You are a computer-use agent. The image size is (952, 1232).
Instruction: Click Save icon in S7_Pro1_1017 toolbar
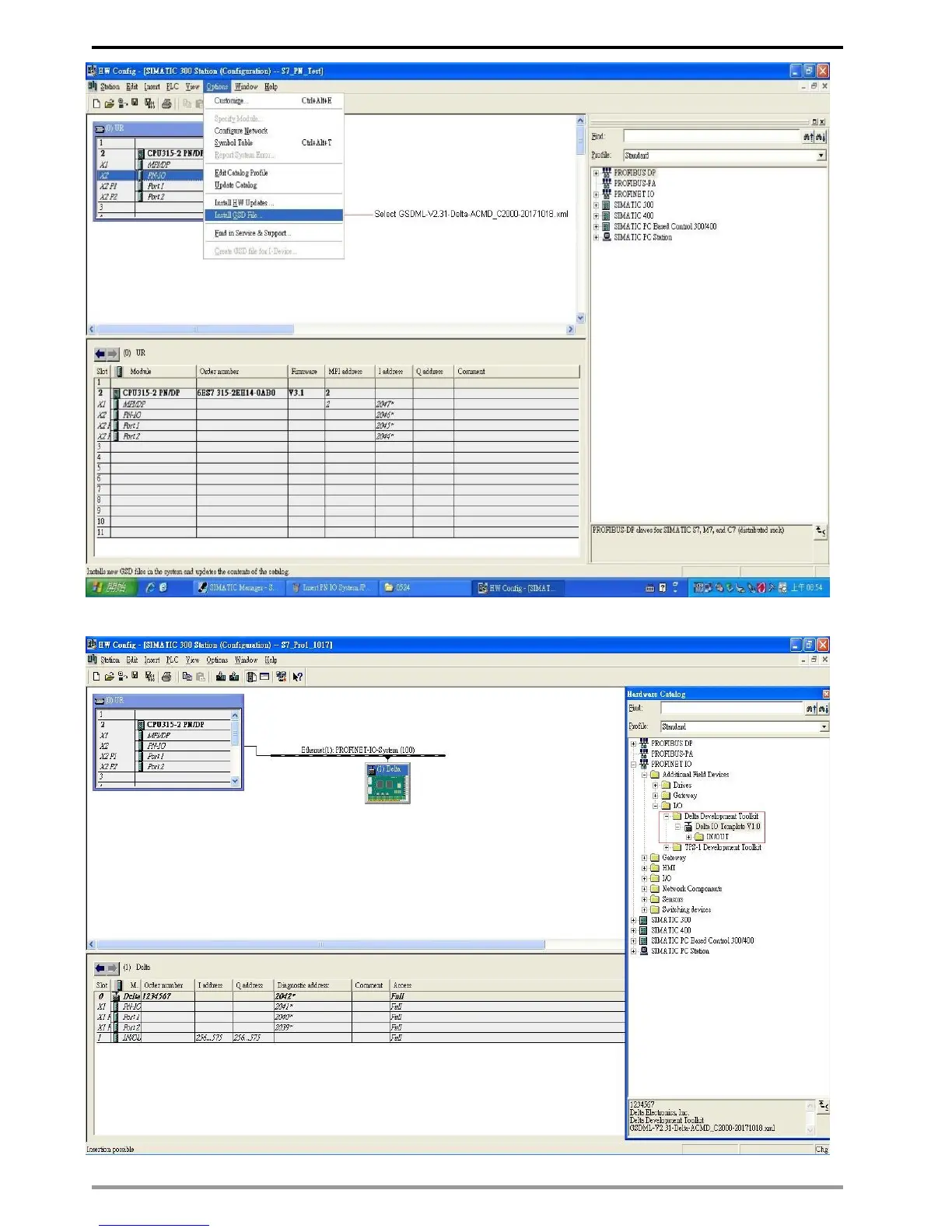pos(135,676)
